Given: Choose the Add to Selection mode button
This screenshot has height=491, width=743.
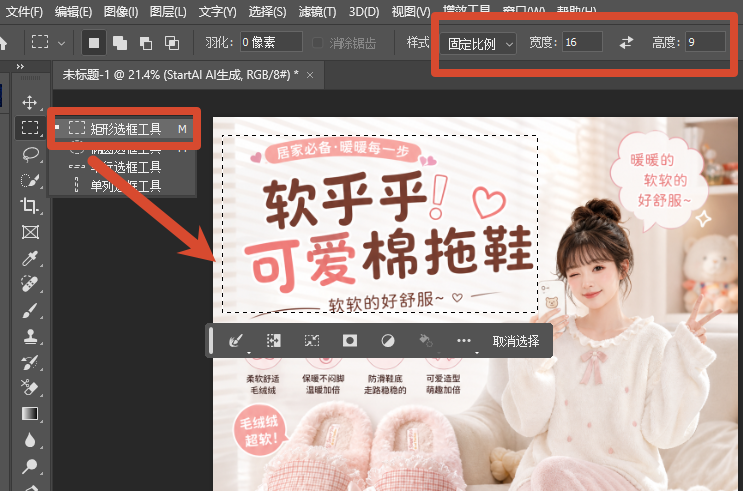Looking at the screenshot, I should point(120,43).
